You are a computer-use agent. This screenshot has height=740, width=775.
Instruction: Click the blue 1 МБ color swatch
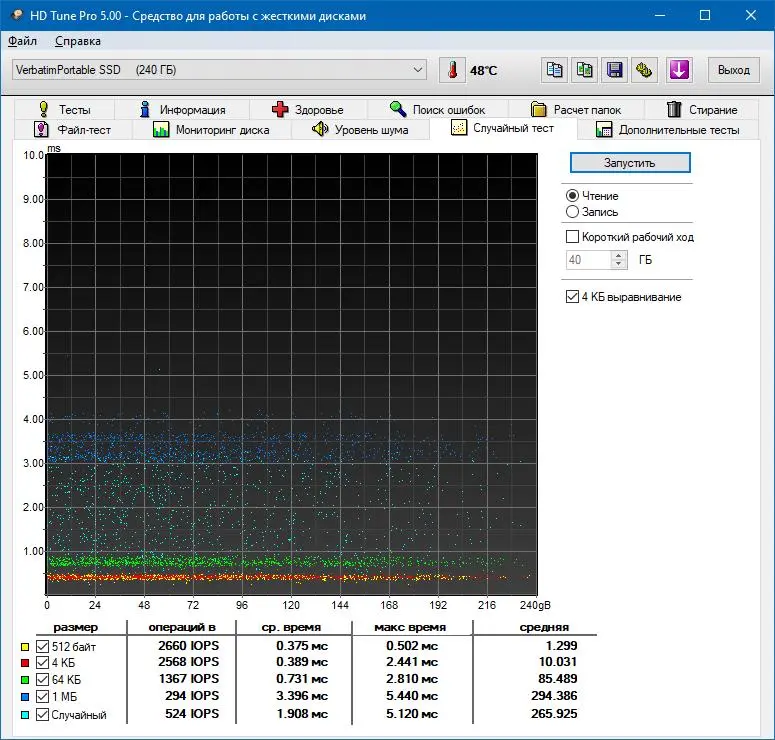coord(25,696)
